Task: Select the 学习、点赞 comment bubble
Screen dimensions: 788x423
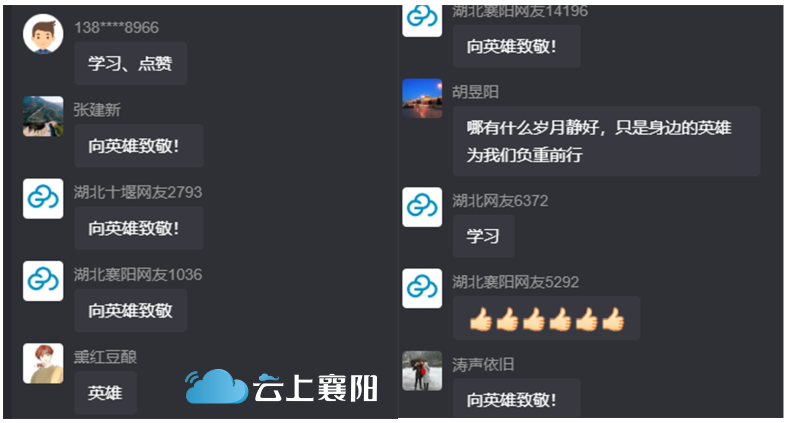Action: (x=131, y=63)
